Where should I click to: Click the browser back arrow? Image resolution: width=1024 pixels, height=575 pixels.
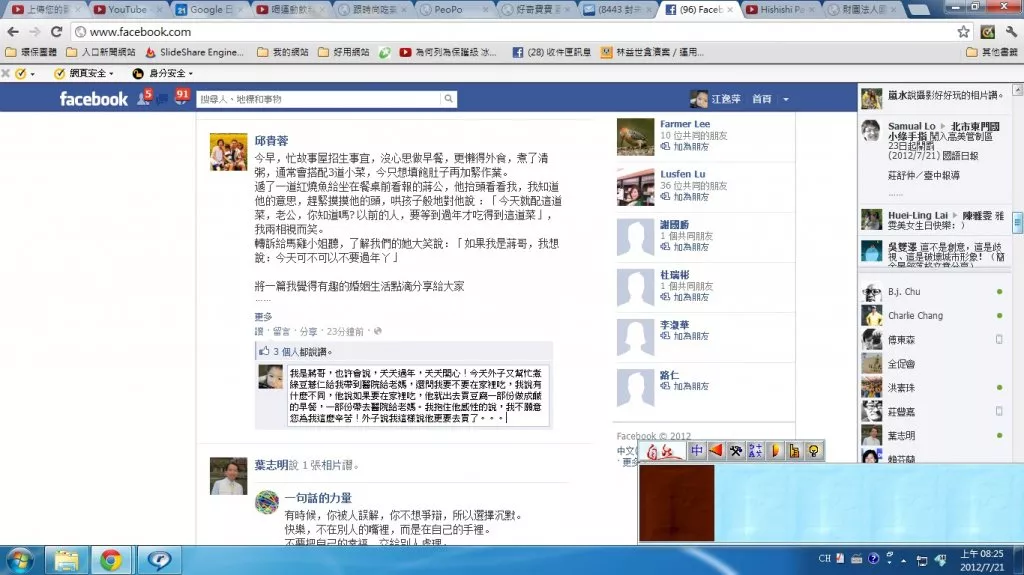pyautogui.click(x=13, y=31)
